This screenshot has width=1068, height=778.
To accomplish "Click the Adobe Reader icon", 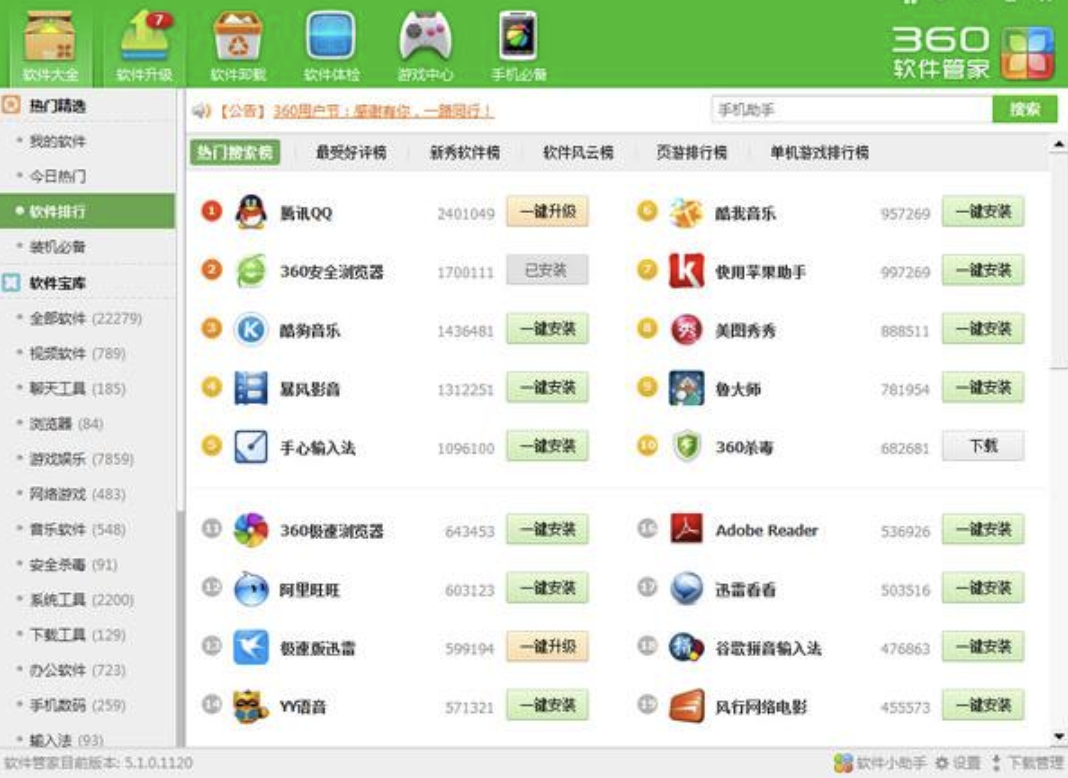I will click(x=686, y=529).
